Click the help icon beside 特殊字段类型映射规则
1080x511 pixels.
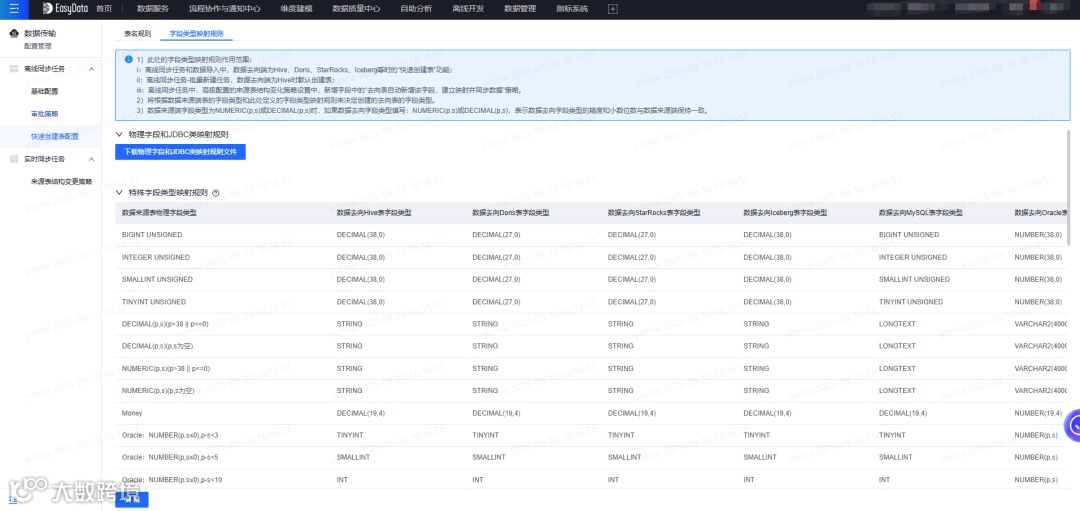click(216, 193)
